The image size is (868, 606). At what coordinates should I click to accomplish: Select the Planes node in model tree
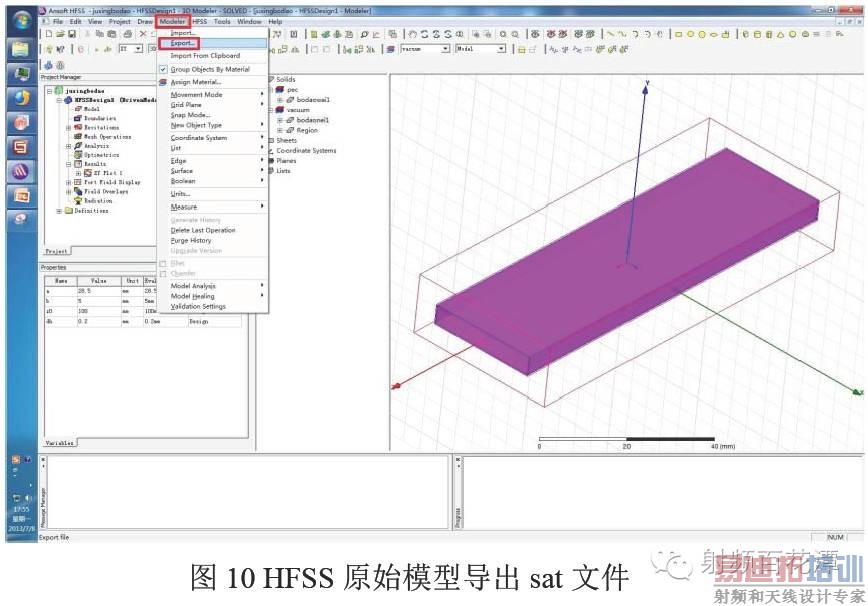click(286, 160)
